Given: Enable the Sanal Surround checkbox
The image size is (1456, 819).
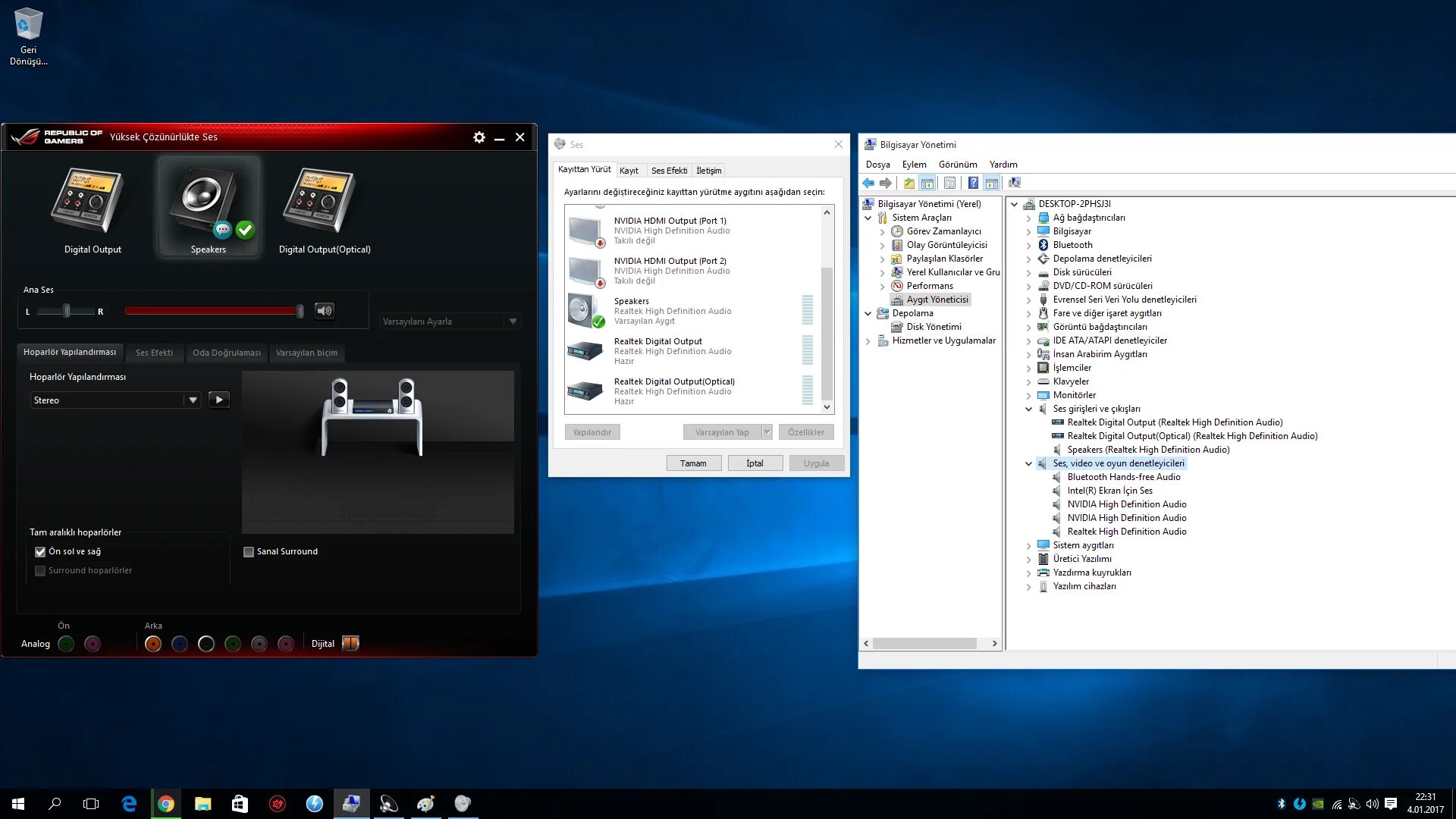Looking at the screenshot, I should pos(249,552).
